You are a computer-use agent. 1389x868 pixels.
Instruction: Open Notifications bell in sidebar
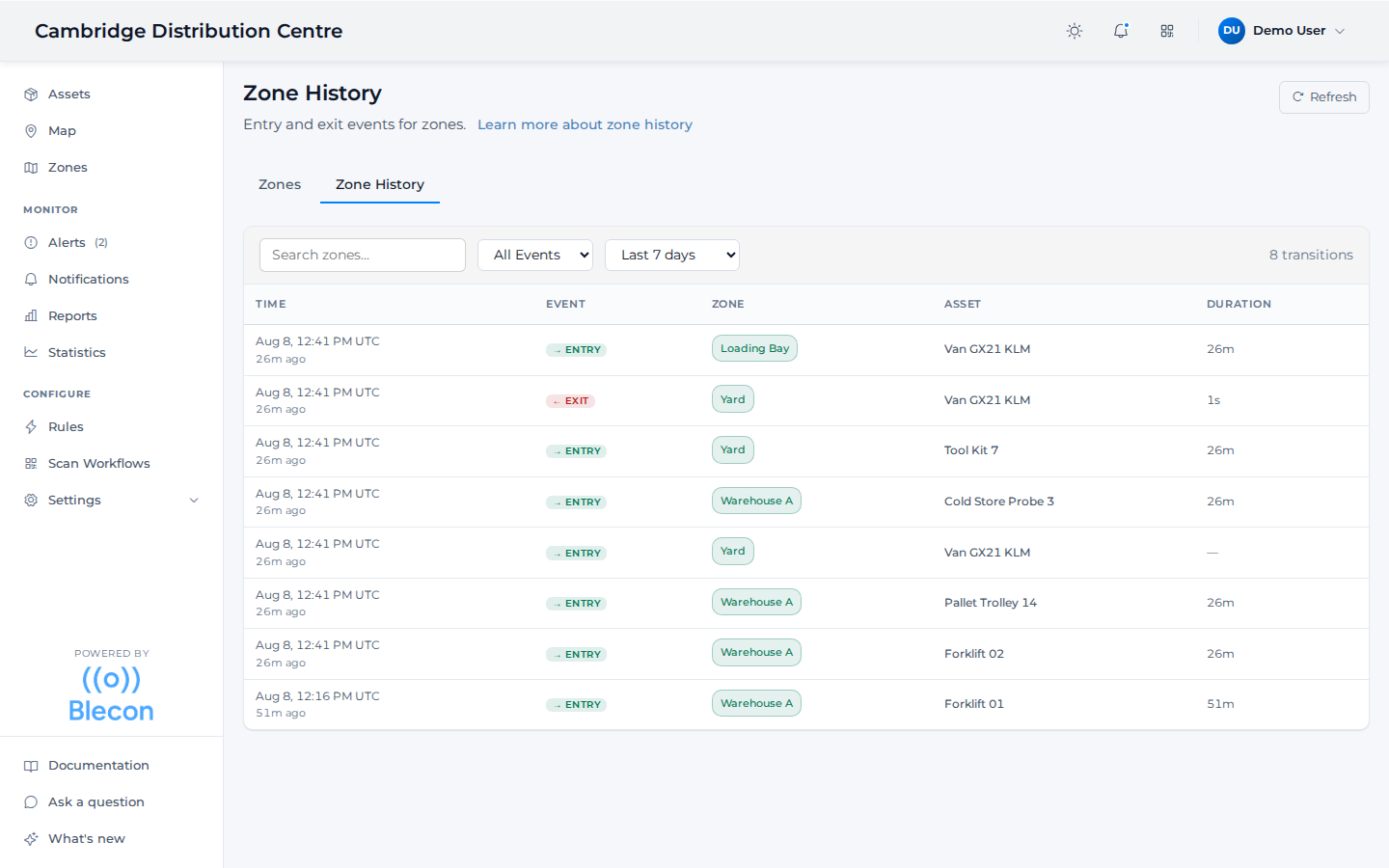pyautogui.click(x=31, y=279)
